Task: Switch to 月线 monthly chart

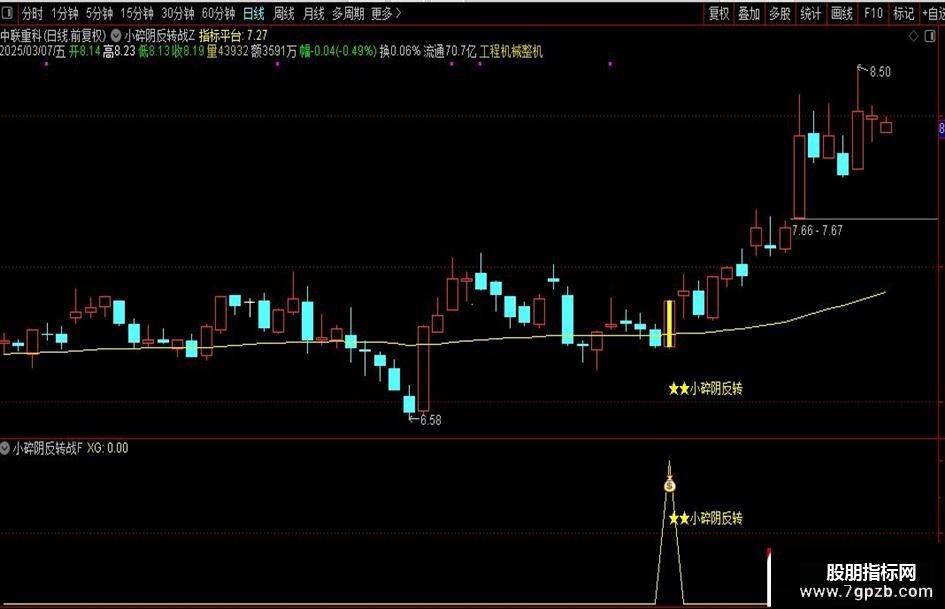Action: tap(313, 13)
